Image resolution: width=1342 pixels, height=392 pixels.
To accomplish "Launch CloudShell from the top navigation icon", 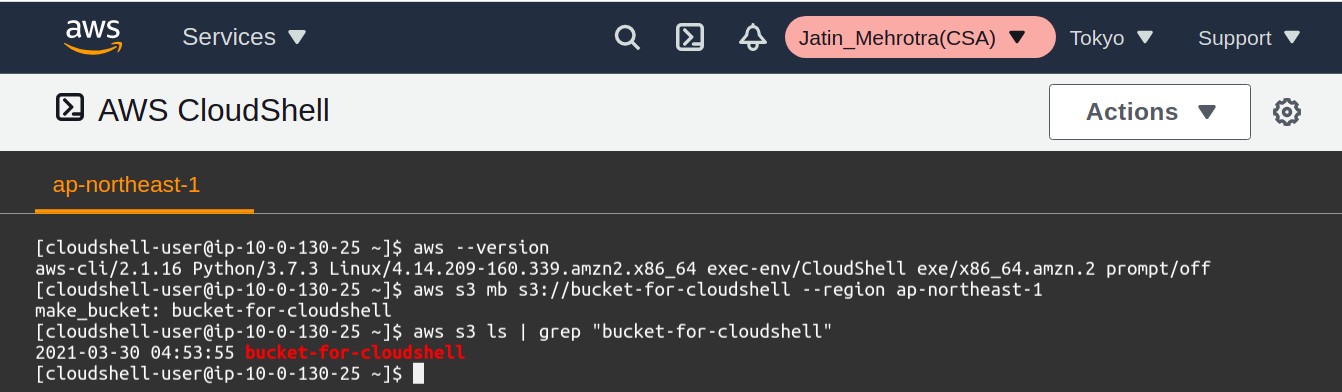I will pos(689,38).
